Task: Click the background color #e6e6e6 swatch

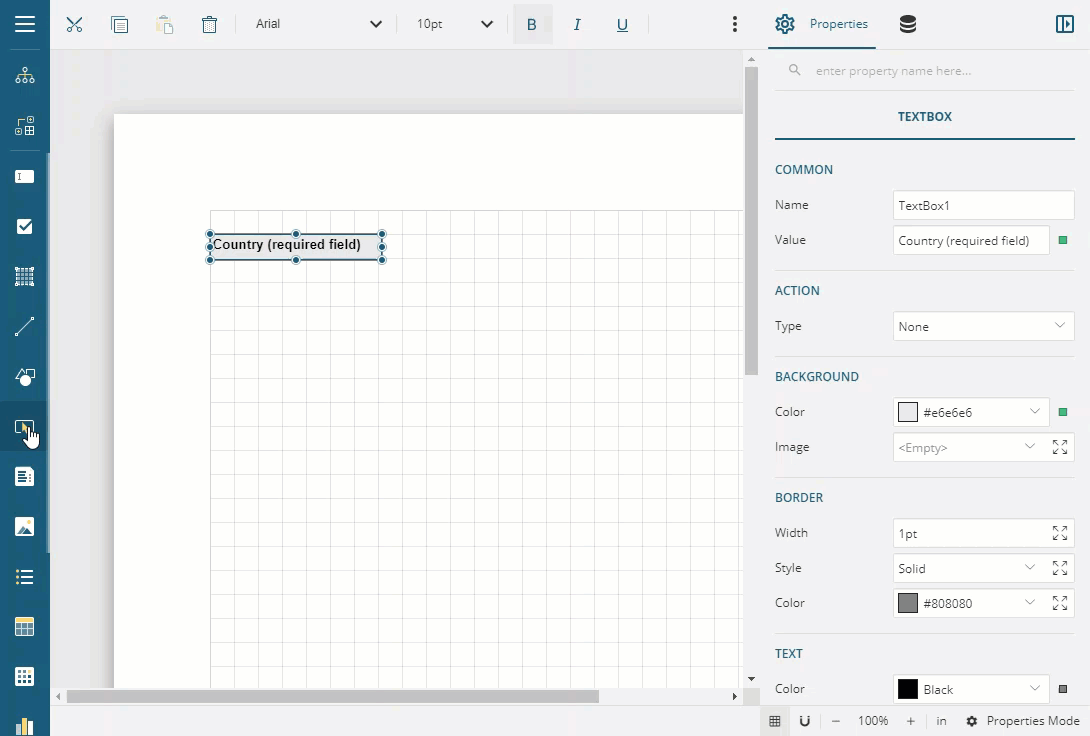Action: (x=908, y=412)
